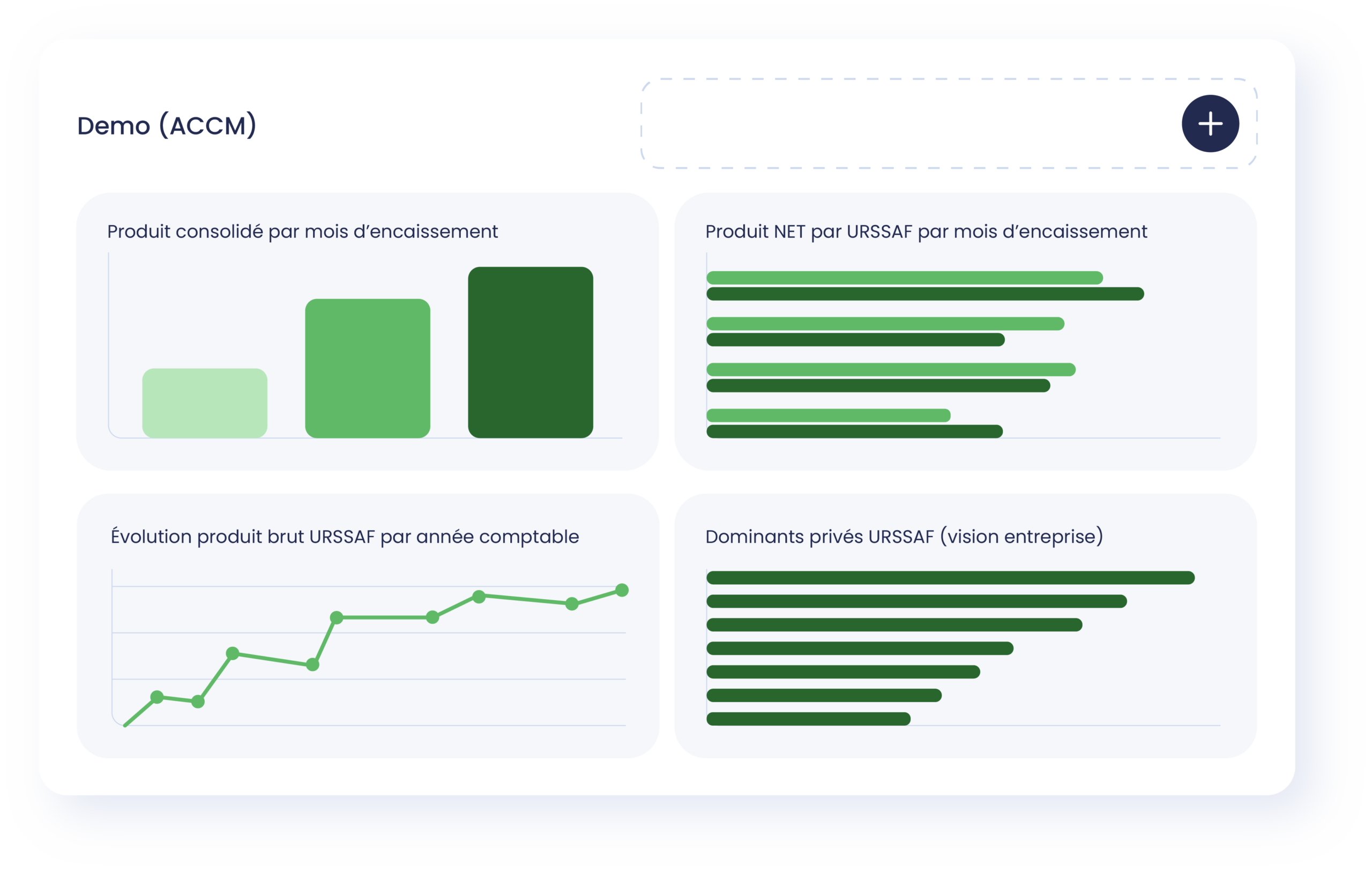Select the first dot on the line chart

tap(157, 697)
